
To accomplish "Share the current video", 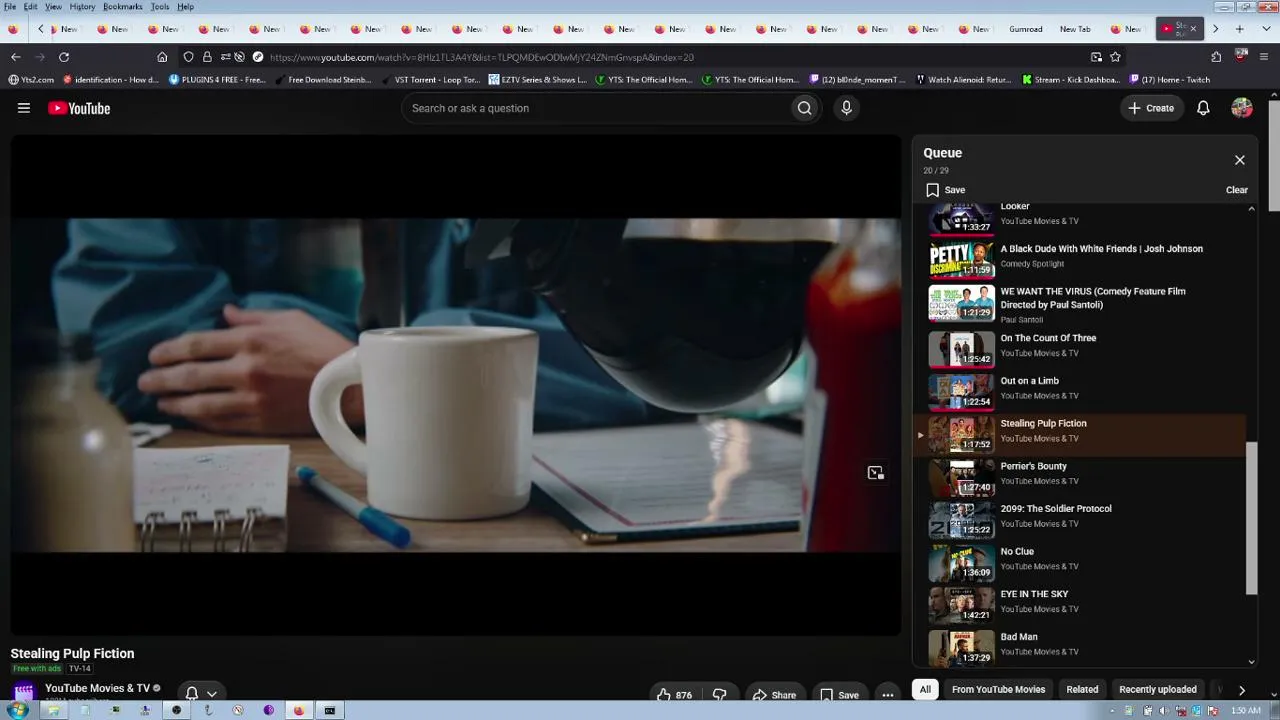I will click(774, 695).
